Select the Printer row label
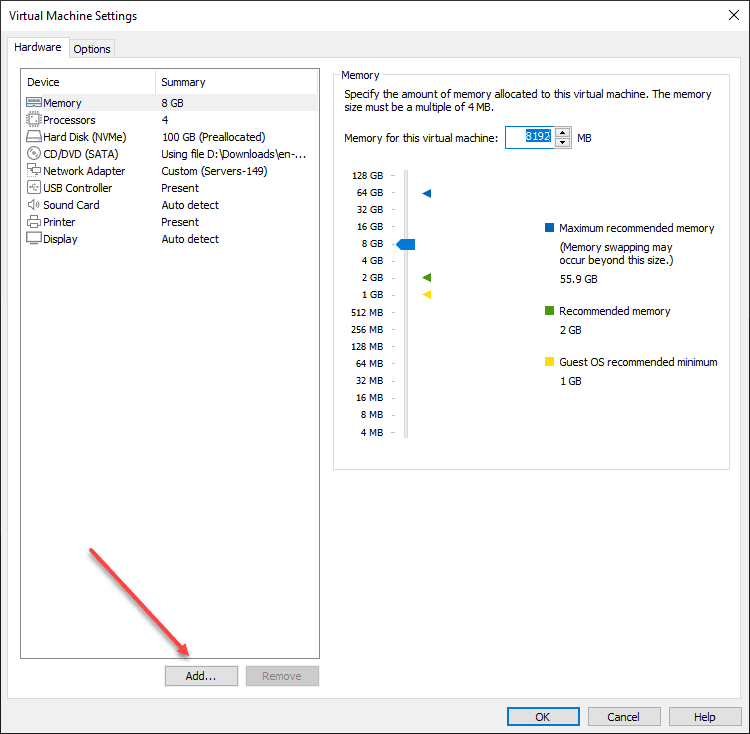 59,222
